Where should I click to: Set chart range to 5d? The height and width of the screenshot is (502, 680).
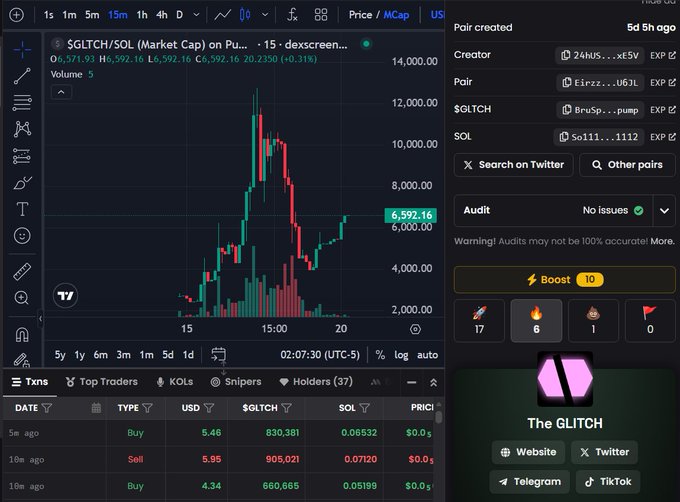coord(168,355)
